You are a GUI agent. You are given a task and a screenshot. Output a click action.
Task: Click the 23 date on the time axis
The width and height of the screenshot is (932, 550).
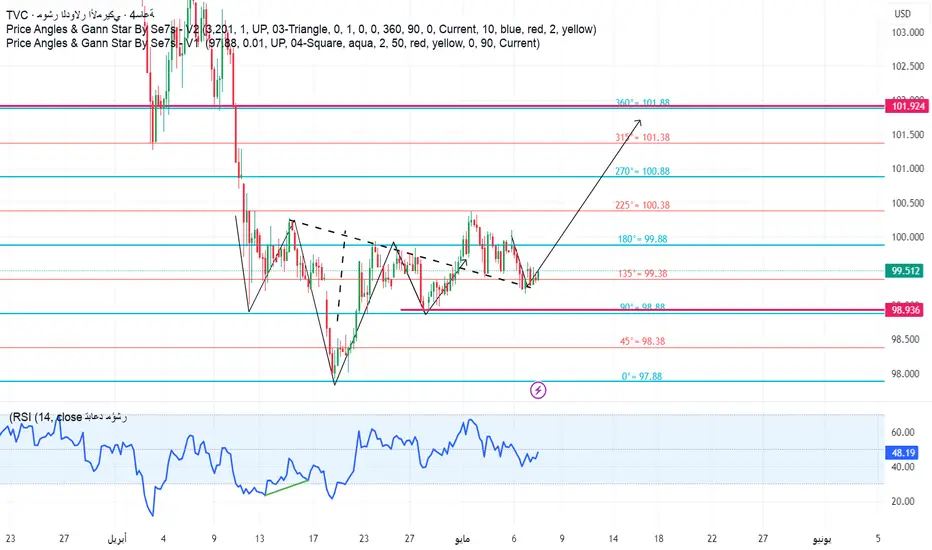click(x=364, y=537)
